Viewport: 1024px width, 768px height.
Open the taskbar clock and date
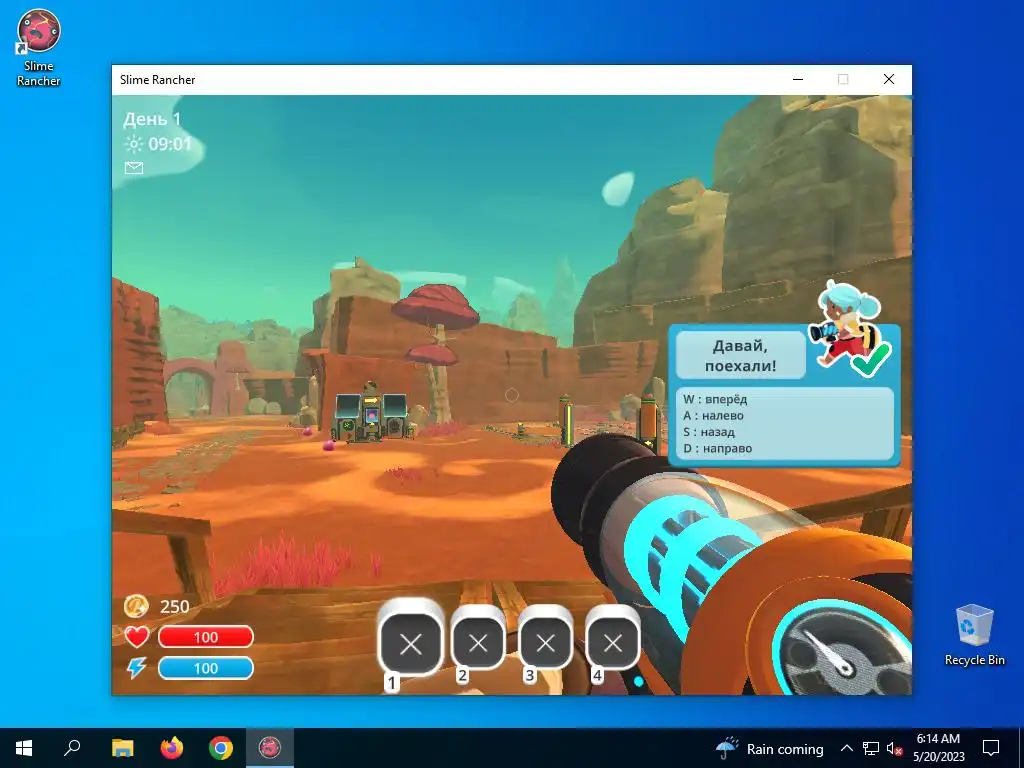click(938, 748)
